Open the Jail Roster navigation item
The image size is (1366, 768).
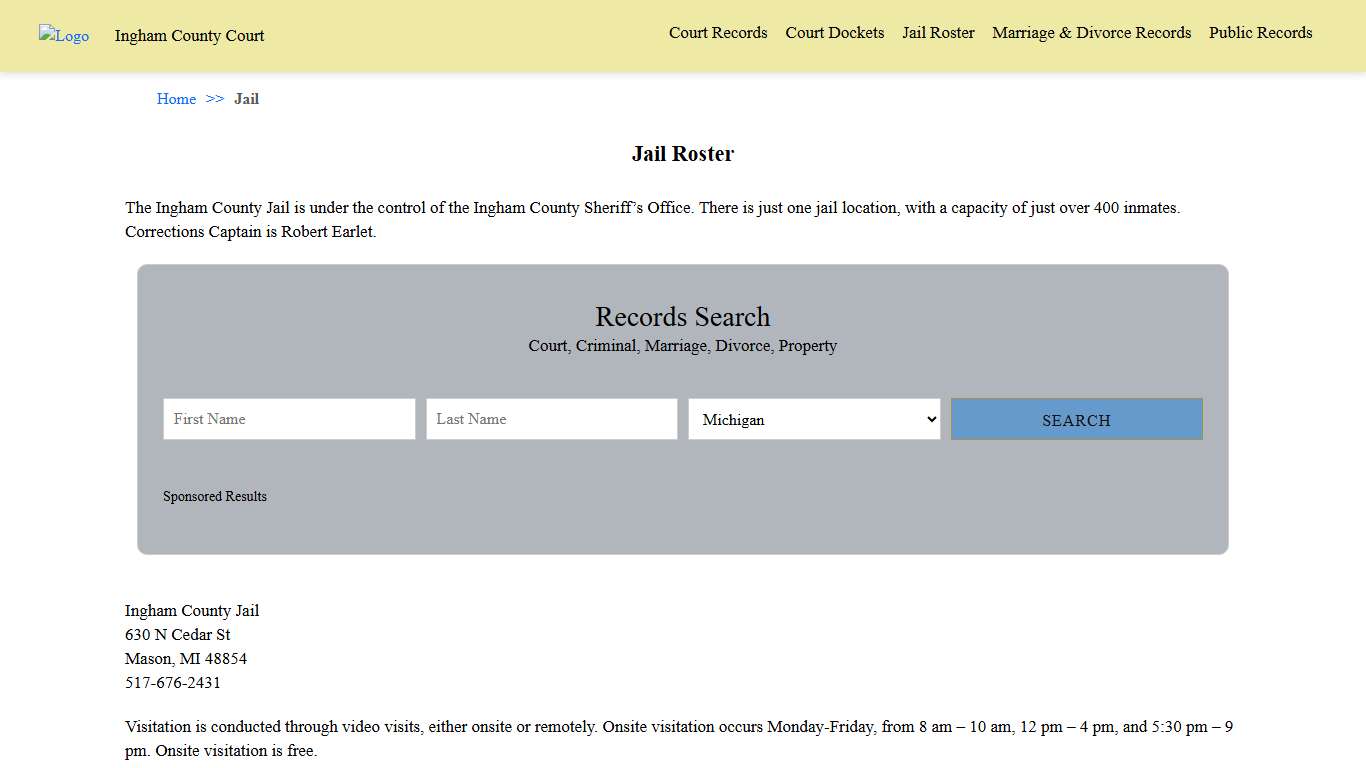[937, 33]
